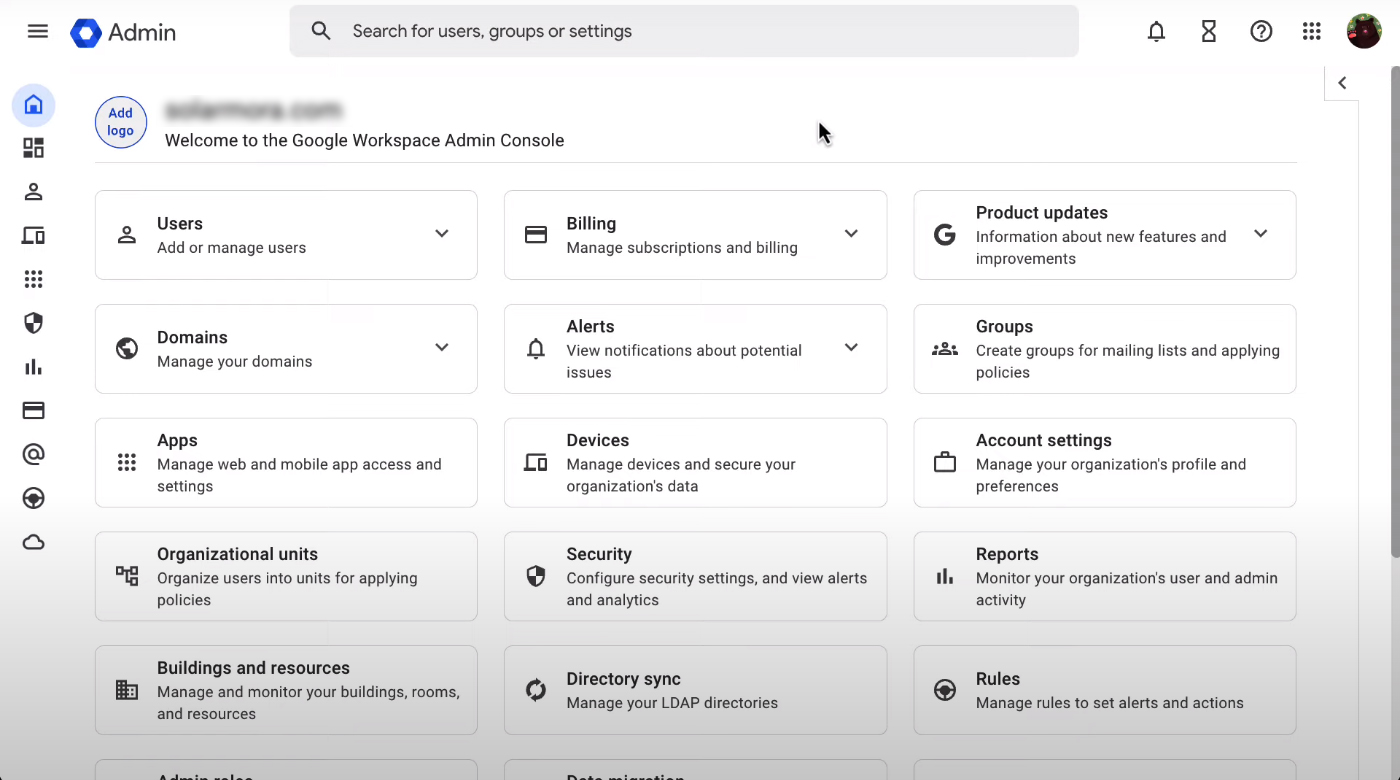Open the account profile avatar
The width and height of the screenshot is (1400, 780).
pos(1364,31)
